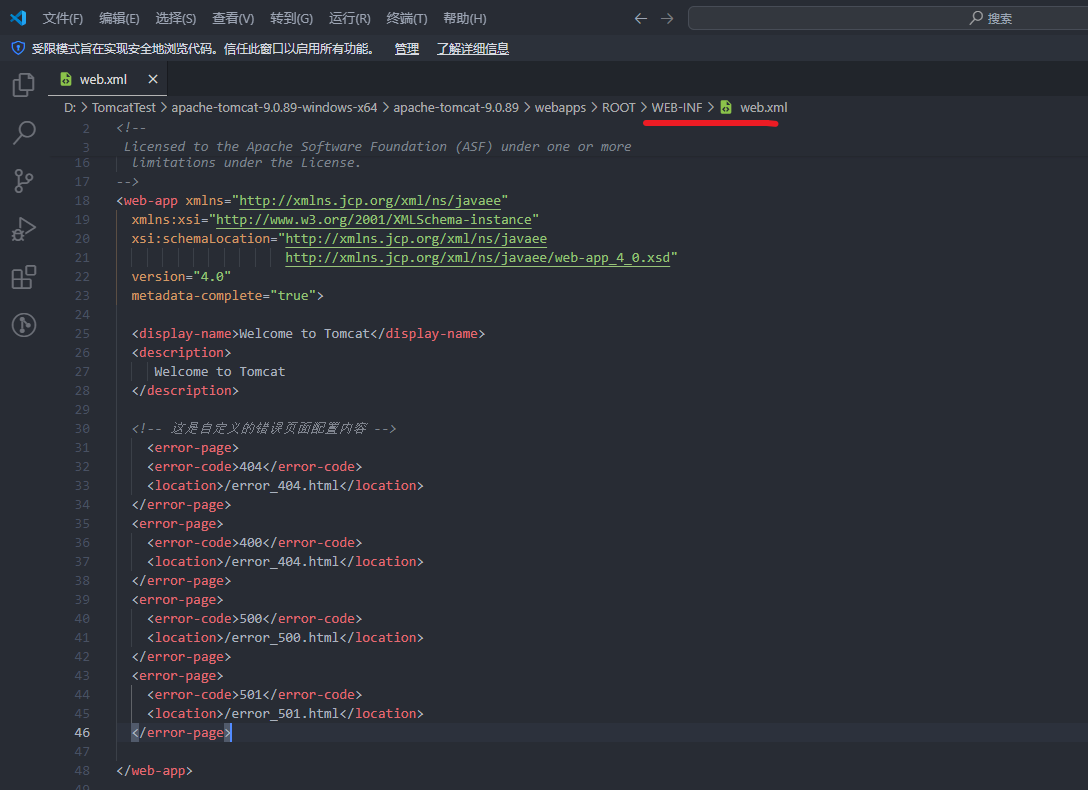
Task: Click the display-name line with Welcome to Tomcat
Action: [308, 334]
